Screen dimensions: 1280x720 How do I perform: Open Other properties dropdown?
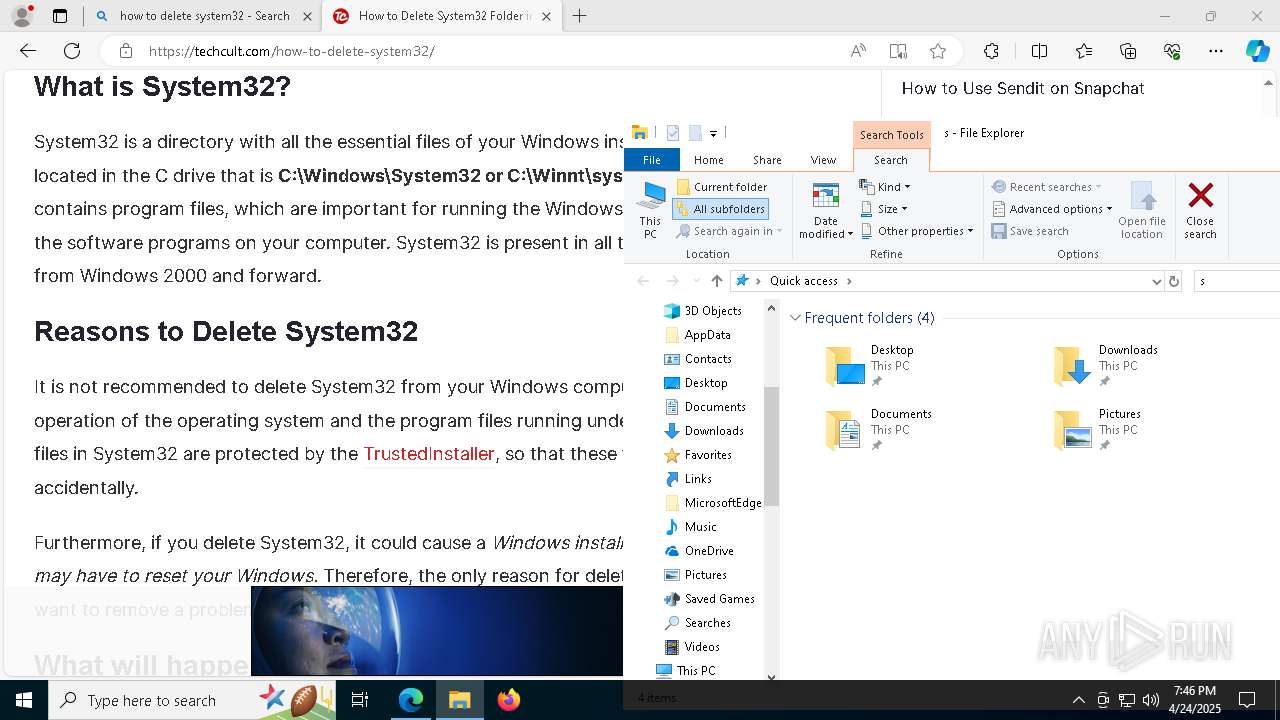point(917,231)
